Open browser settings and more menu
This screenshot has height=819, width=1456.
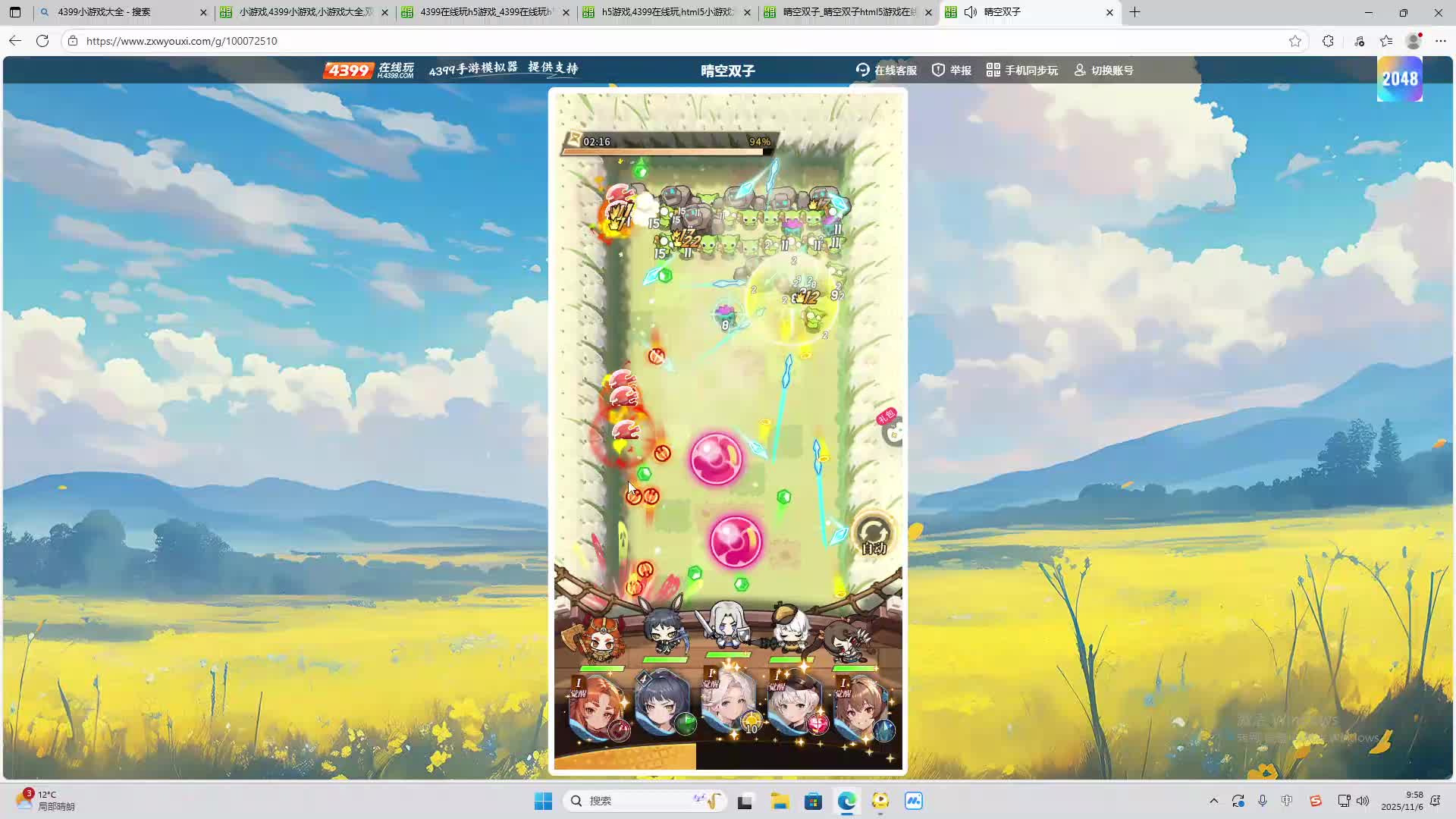point(1440,41)
